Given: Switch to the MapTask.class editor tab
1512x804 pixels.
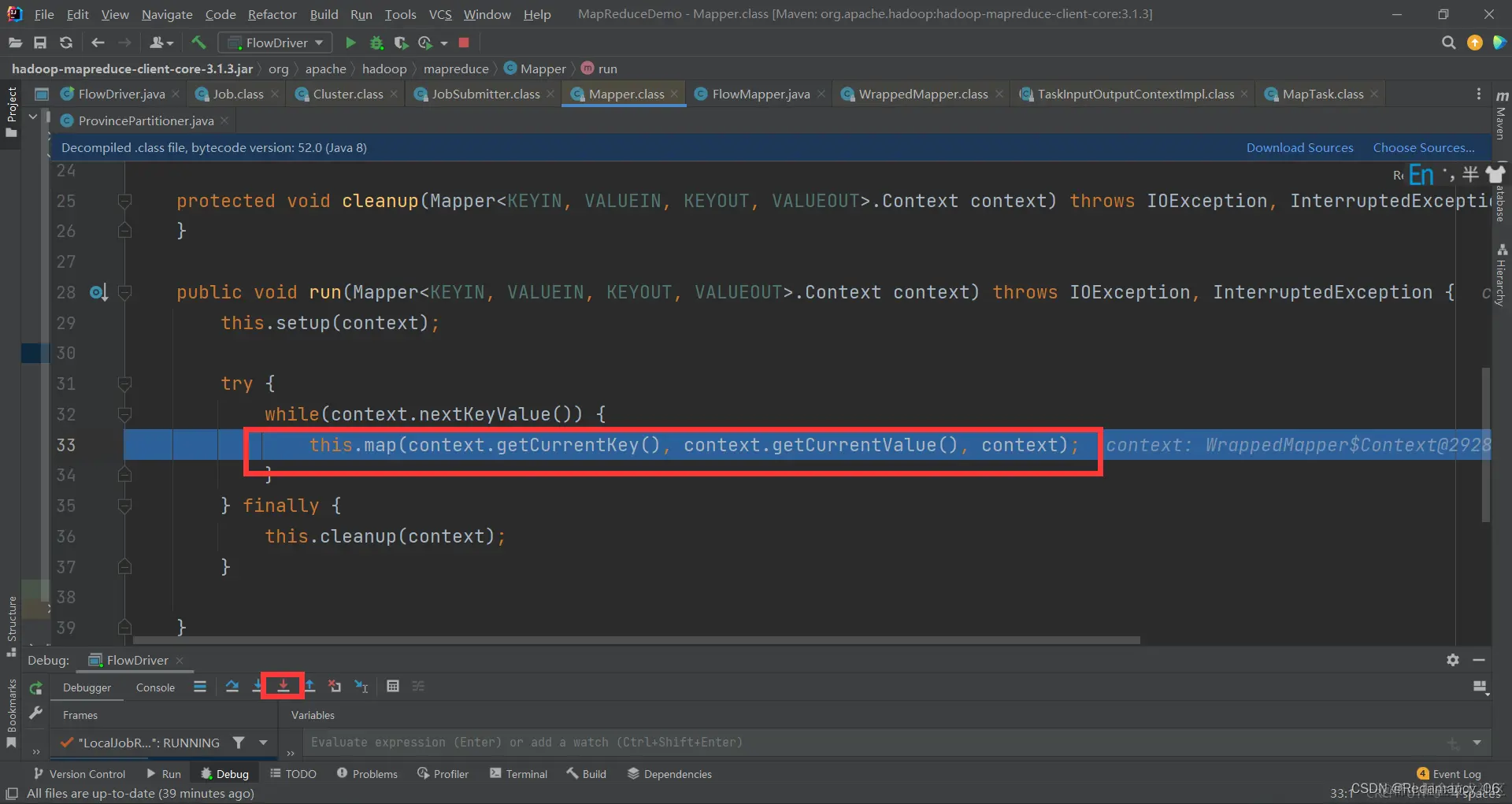Looking at the screenshot, I should pos(1322,94).
